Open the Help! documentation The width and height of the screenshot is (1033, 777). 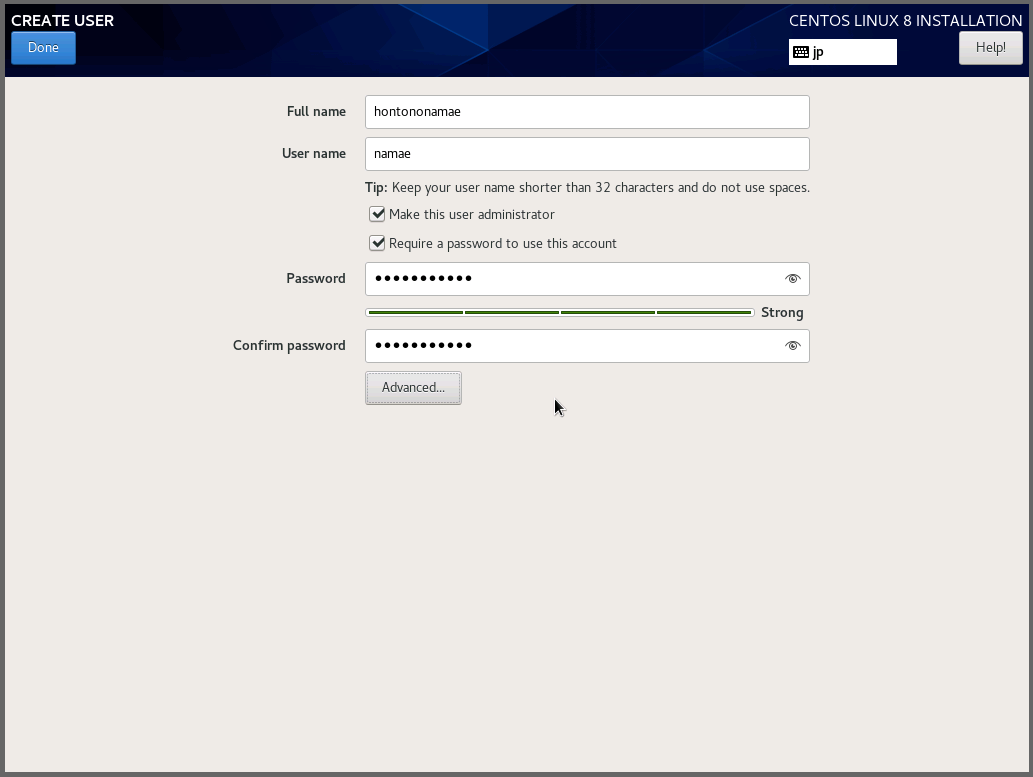coord(990,48)
